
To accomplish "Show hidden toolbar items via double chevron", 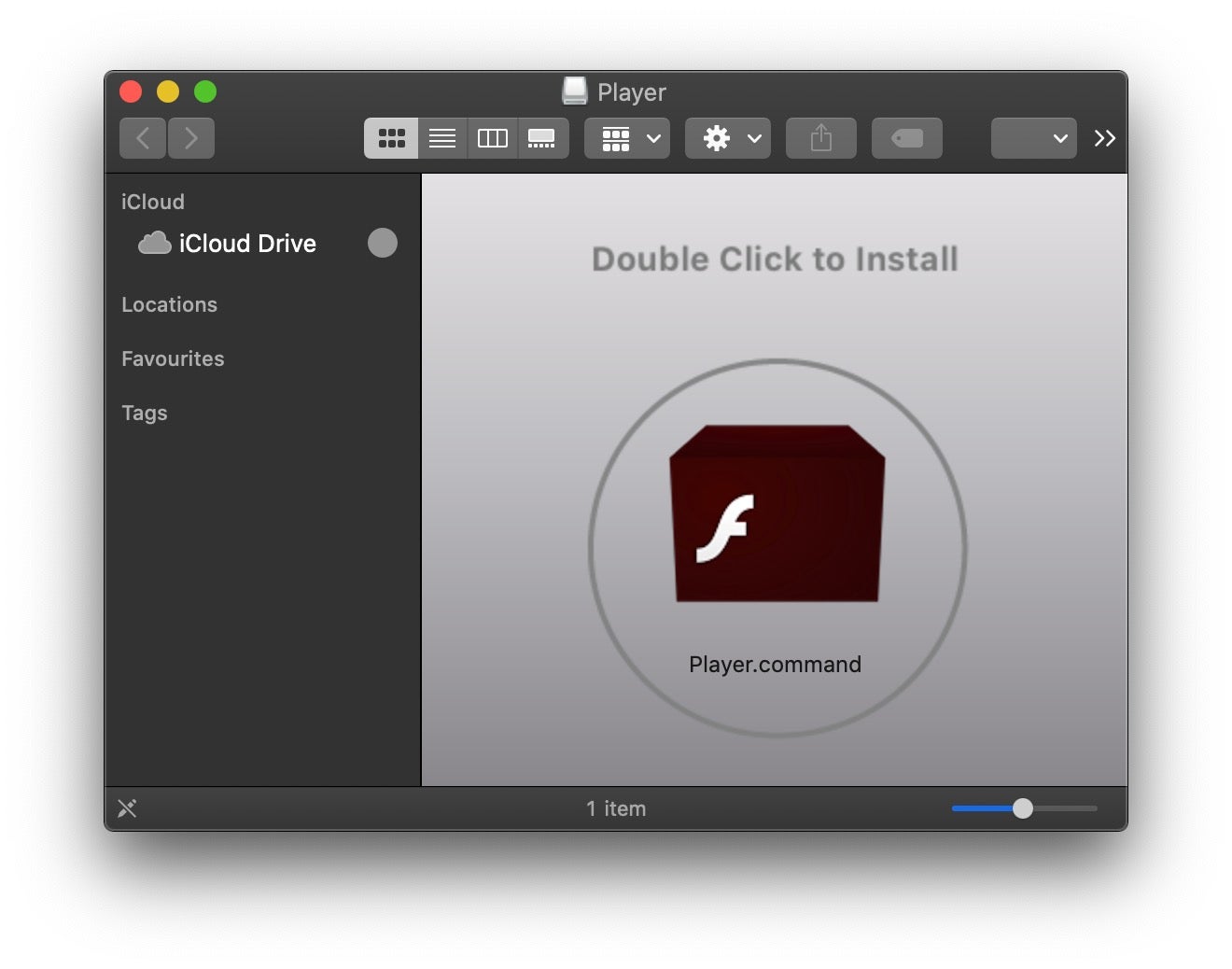I will tap(1105, 138).
